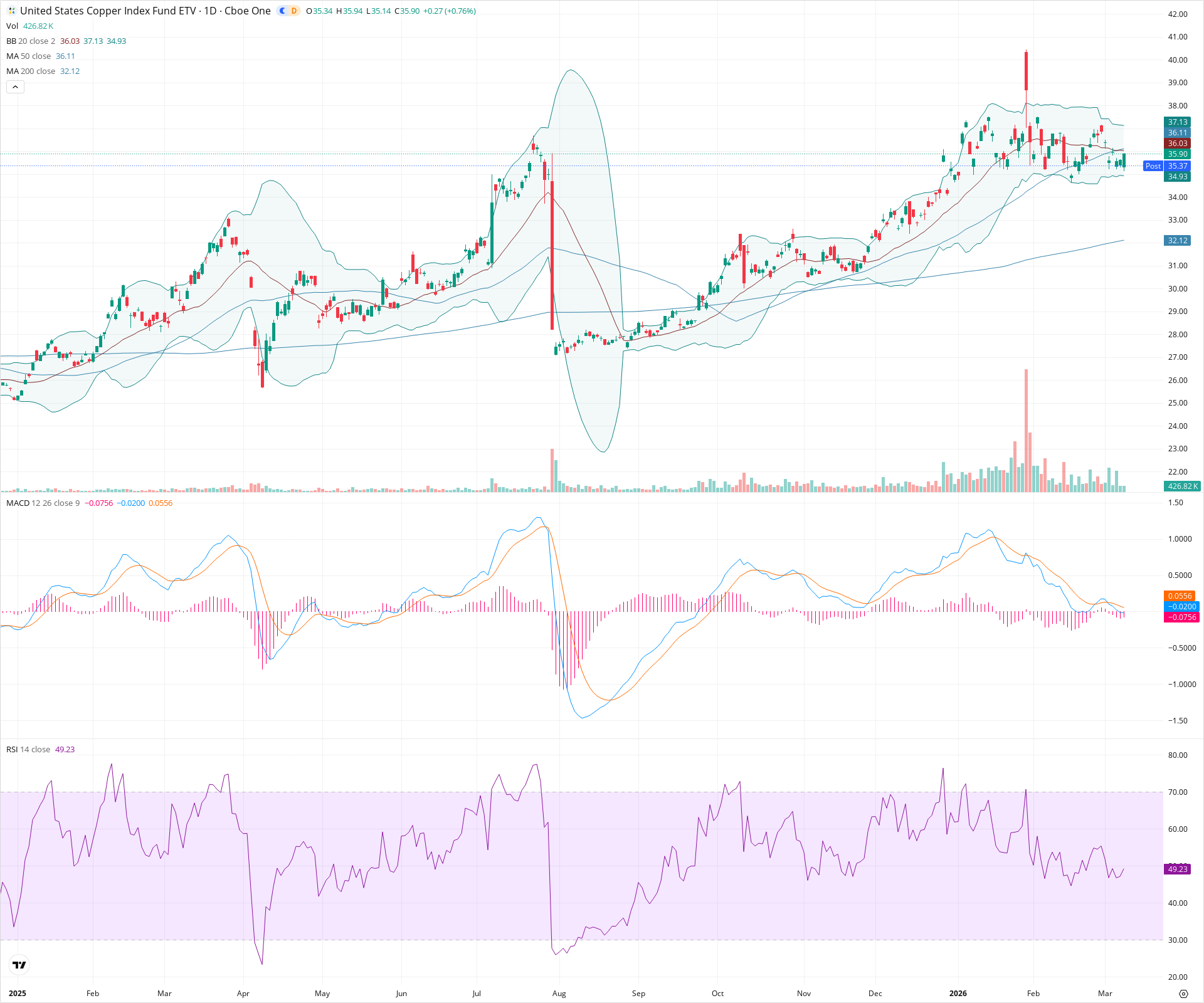Select the "Vol" legend entry
The height and width of the screenshot is (1003, 1204).
(x=13, y=26)
